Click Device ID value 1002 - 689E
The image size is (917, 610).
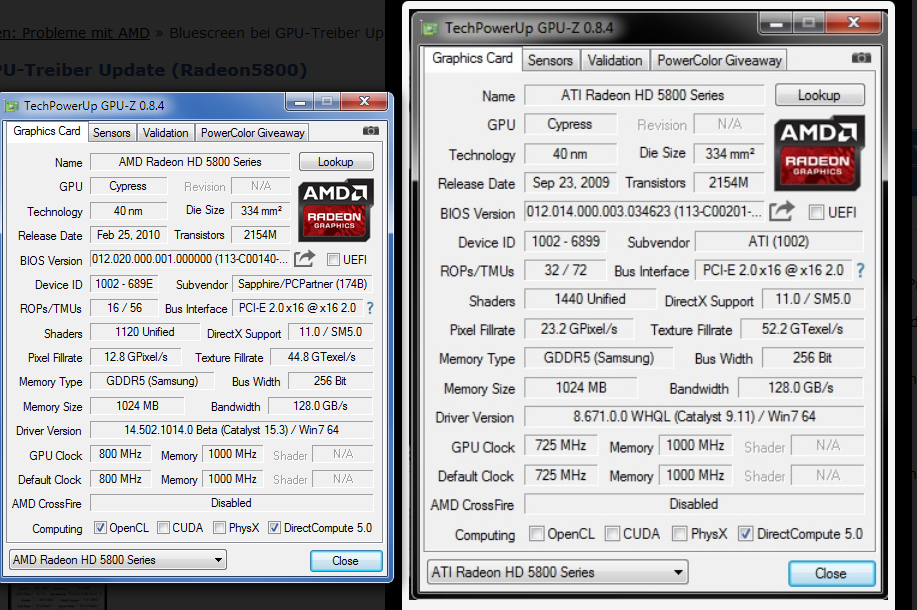tap(124, 284)
